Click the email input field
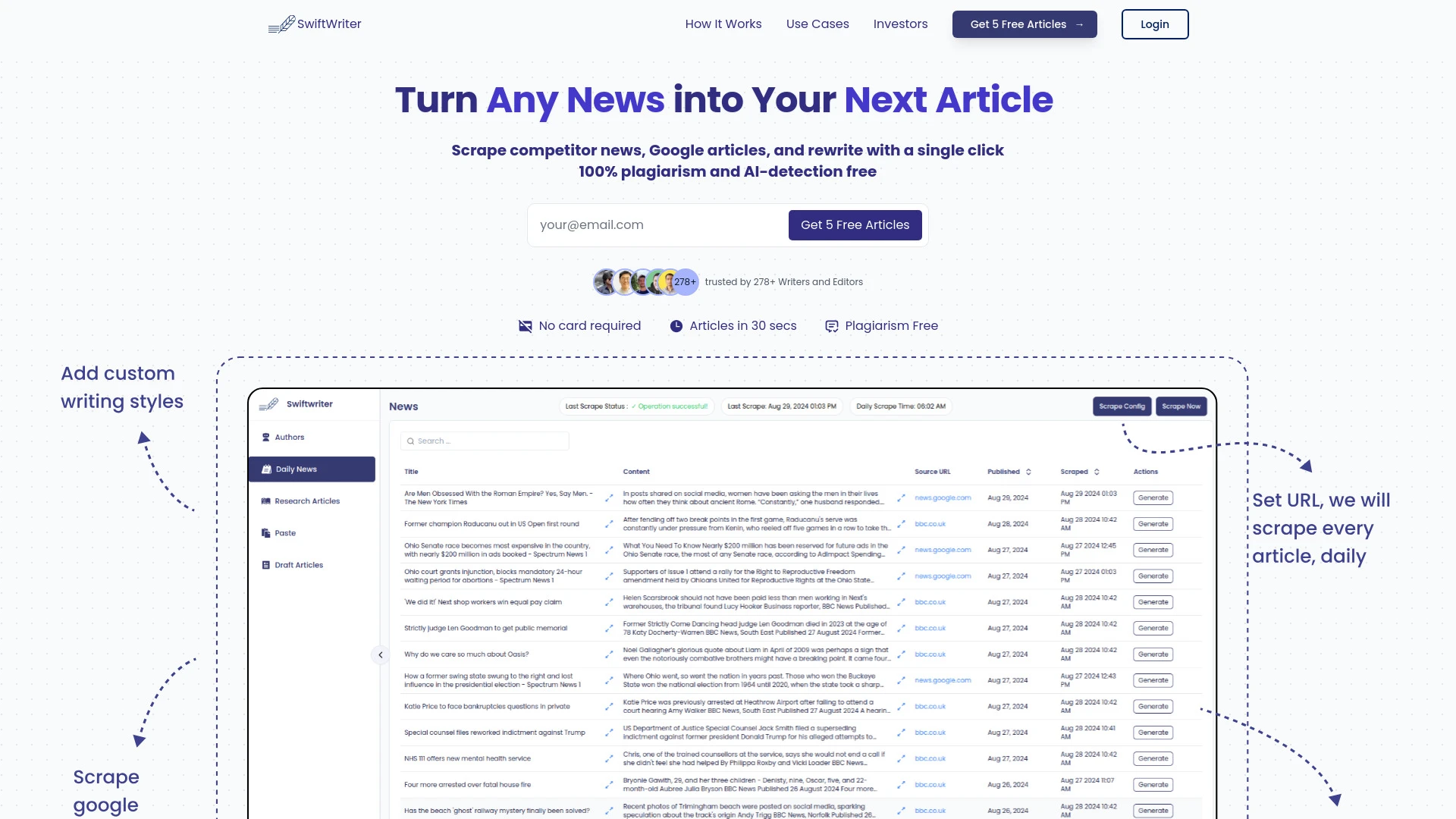Viewport: 1456px width, 819px height. click(658, 224)
